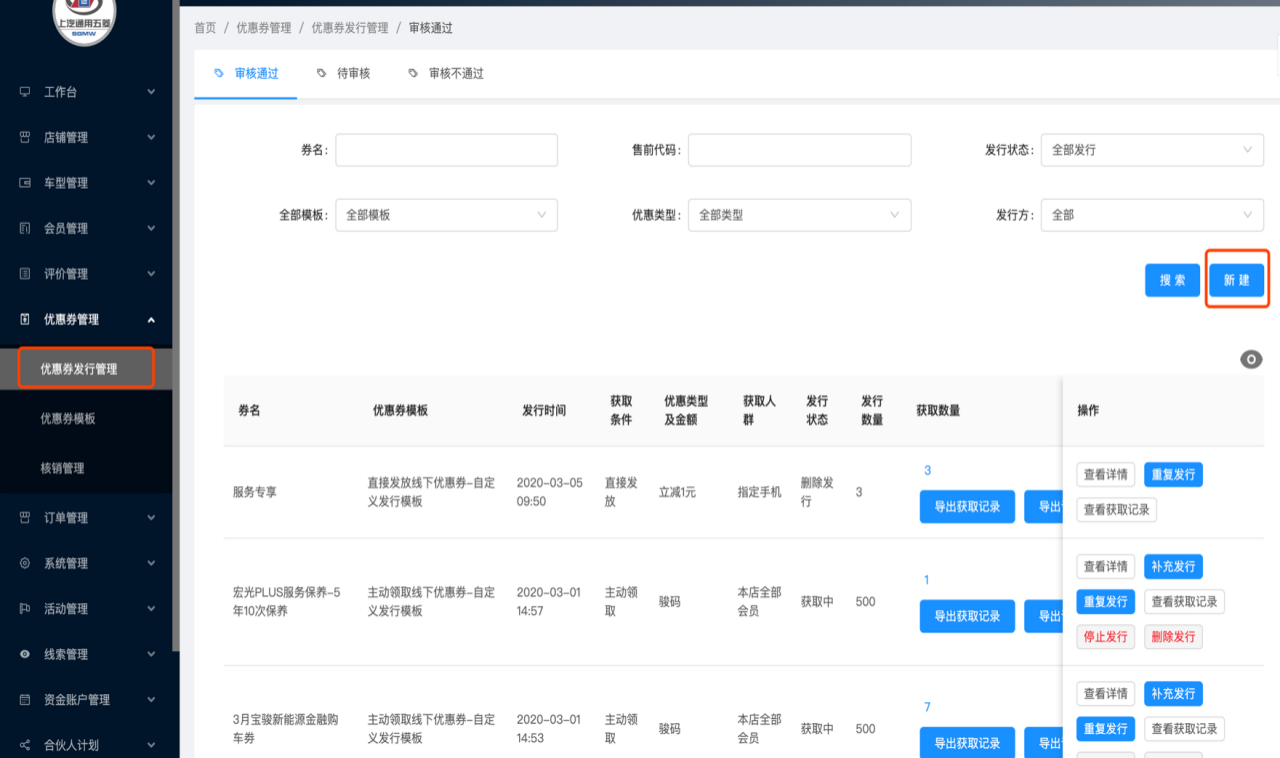Open the 发行方 dropdown showing 全部
Image resolution: width=1280 pixels, height=758 pixels.
(x=1152, y=215)
